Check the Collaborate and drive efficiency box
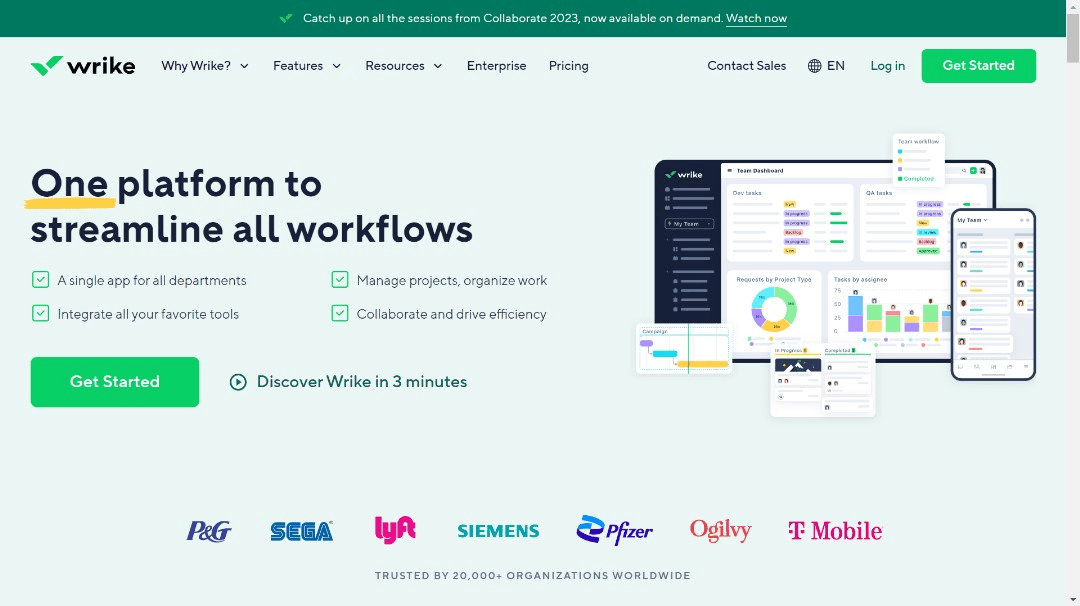 coord(339,313)
